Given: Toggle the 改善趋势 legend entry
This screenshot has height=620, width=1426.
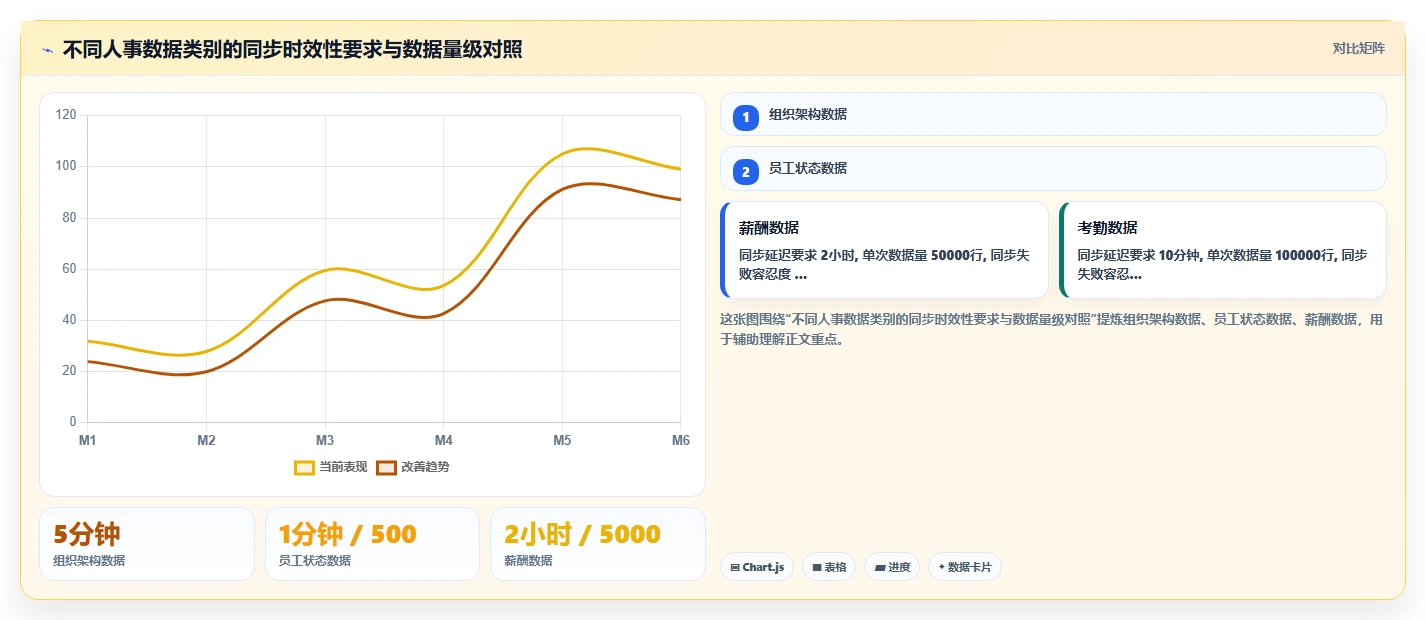Looking at the screenshot, I should tap(413, 467).
